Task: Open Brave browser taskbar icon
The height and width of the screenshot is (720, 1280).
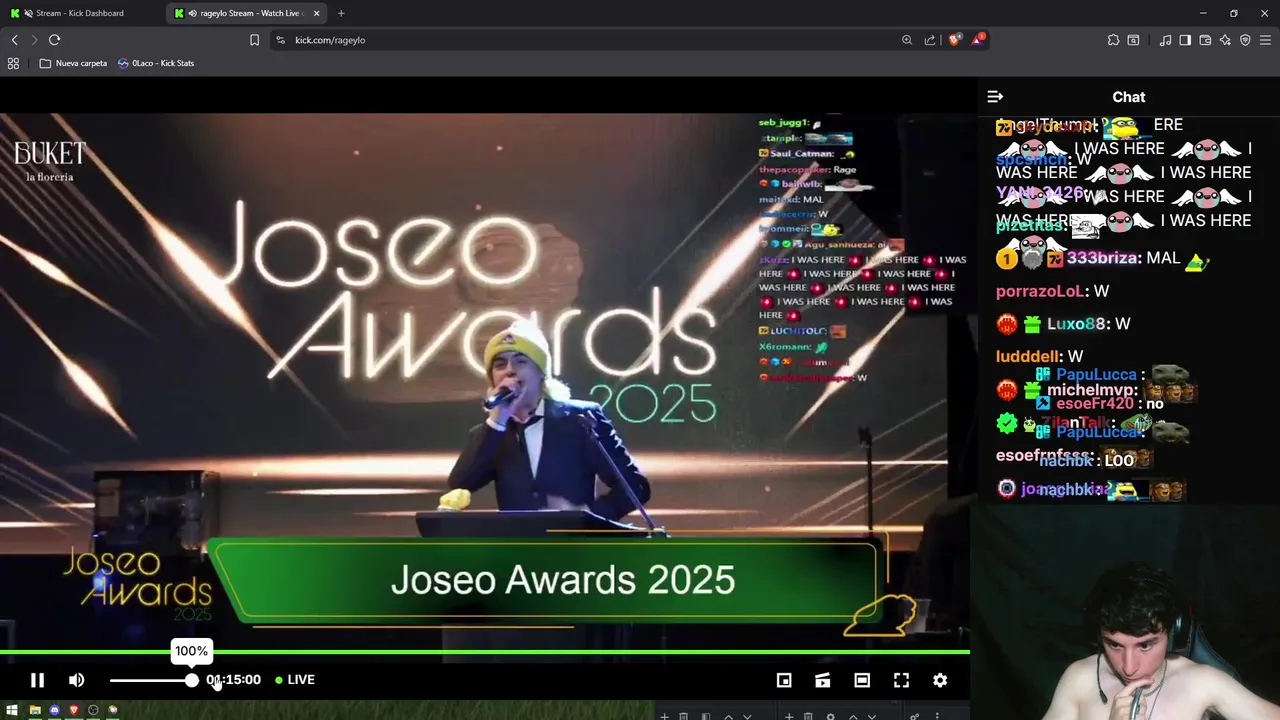Action: point(73,711)
